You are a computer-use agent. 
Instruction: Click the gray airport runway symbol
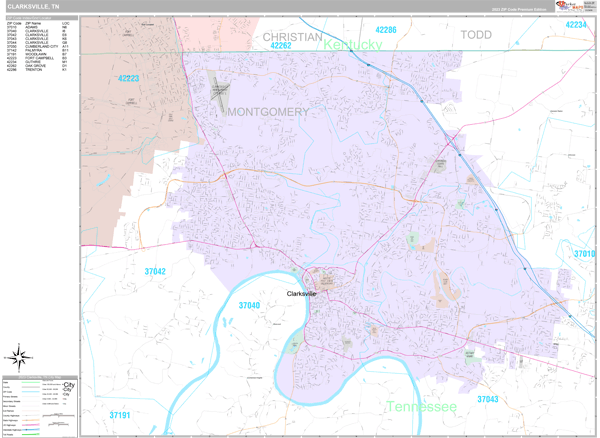click(220, 92)
